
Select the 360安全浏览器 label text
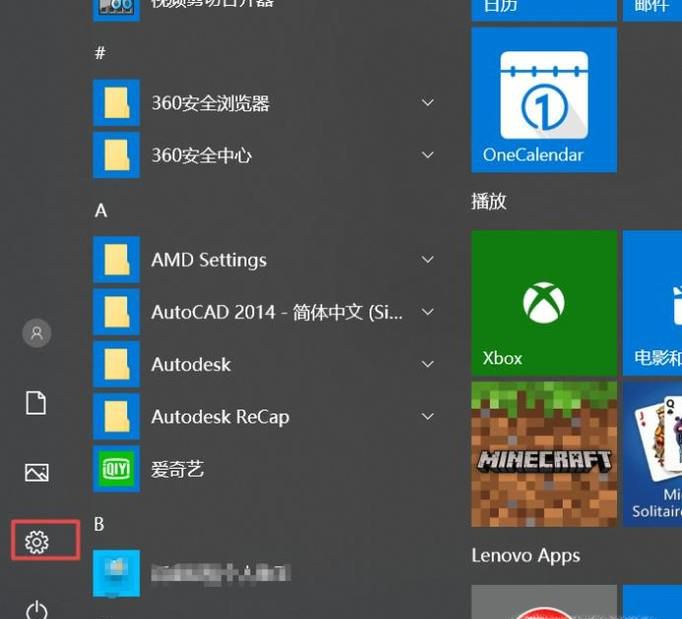[211, 103]
